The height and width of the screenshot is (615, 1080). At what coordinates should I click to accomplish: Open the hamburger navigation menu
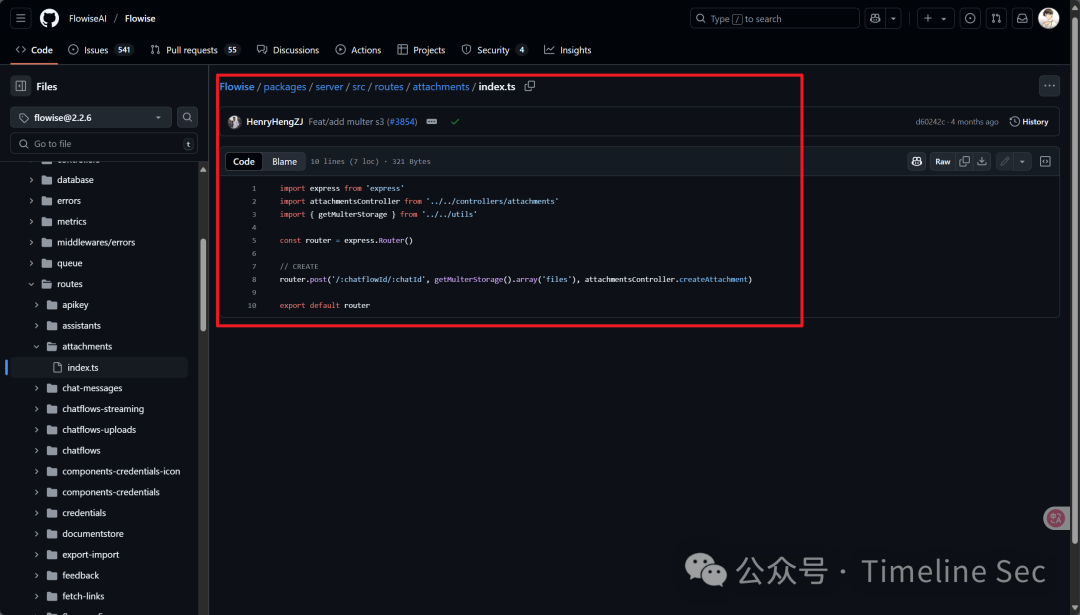[x=21, y=19]
